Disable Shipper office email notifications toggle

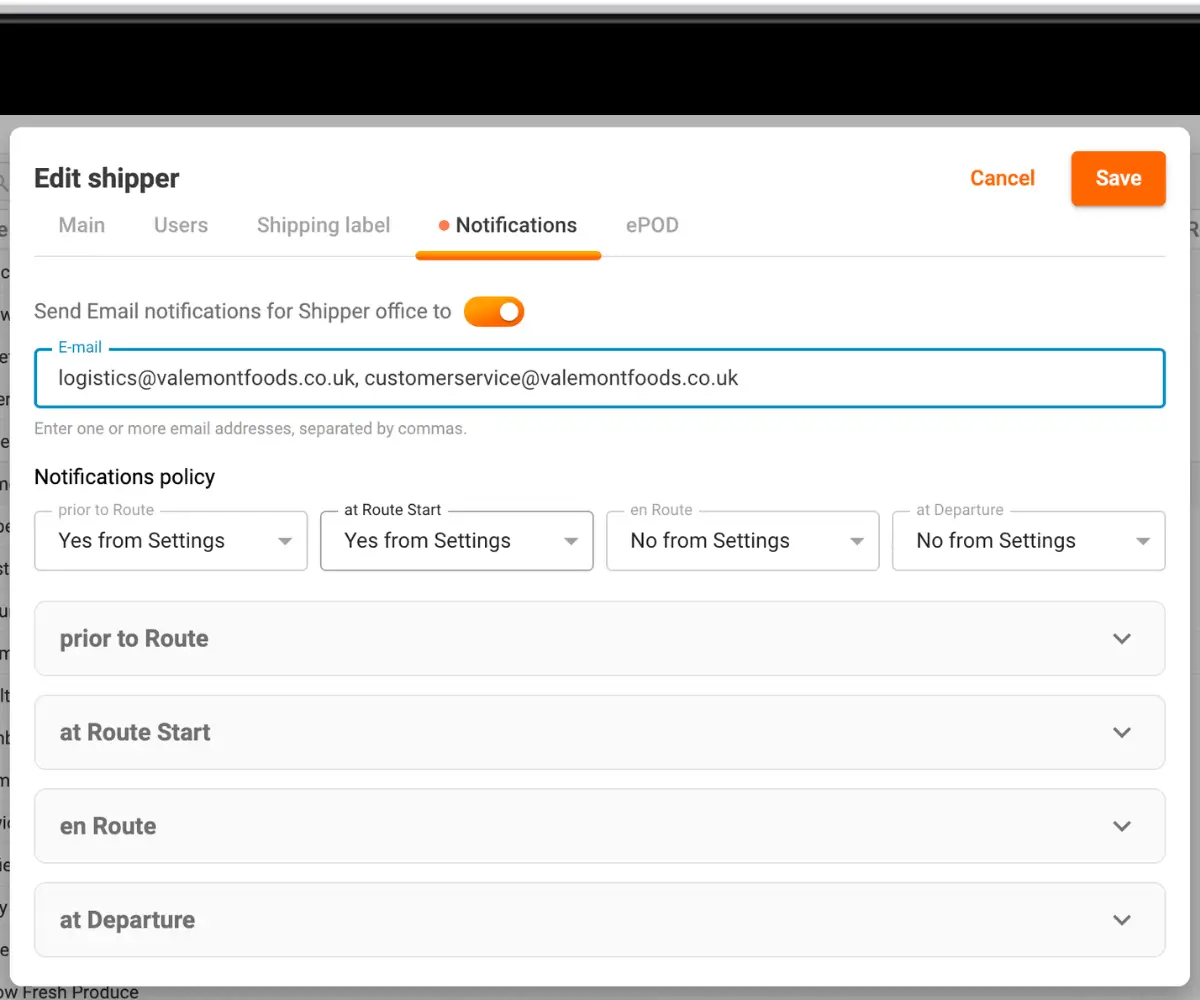[494, 312]
